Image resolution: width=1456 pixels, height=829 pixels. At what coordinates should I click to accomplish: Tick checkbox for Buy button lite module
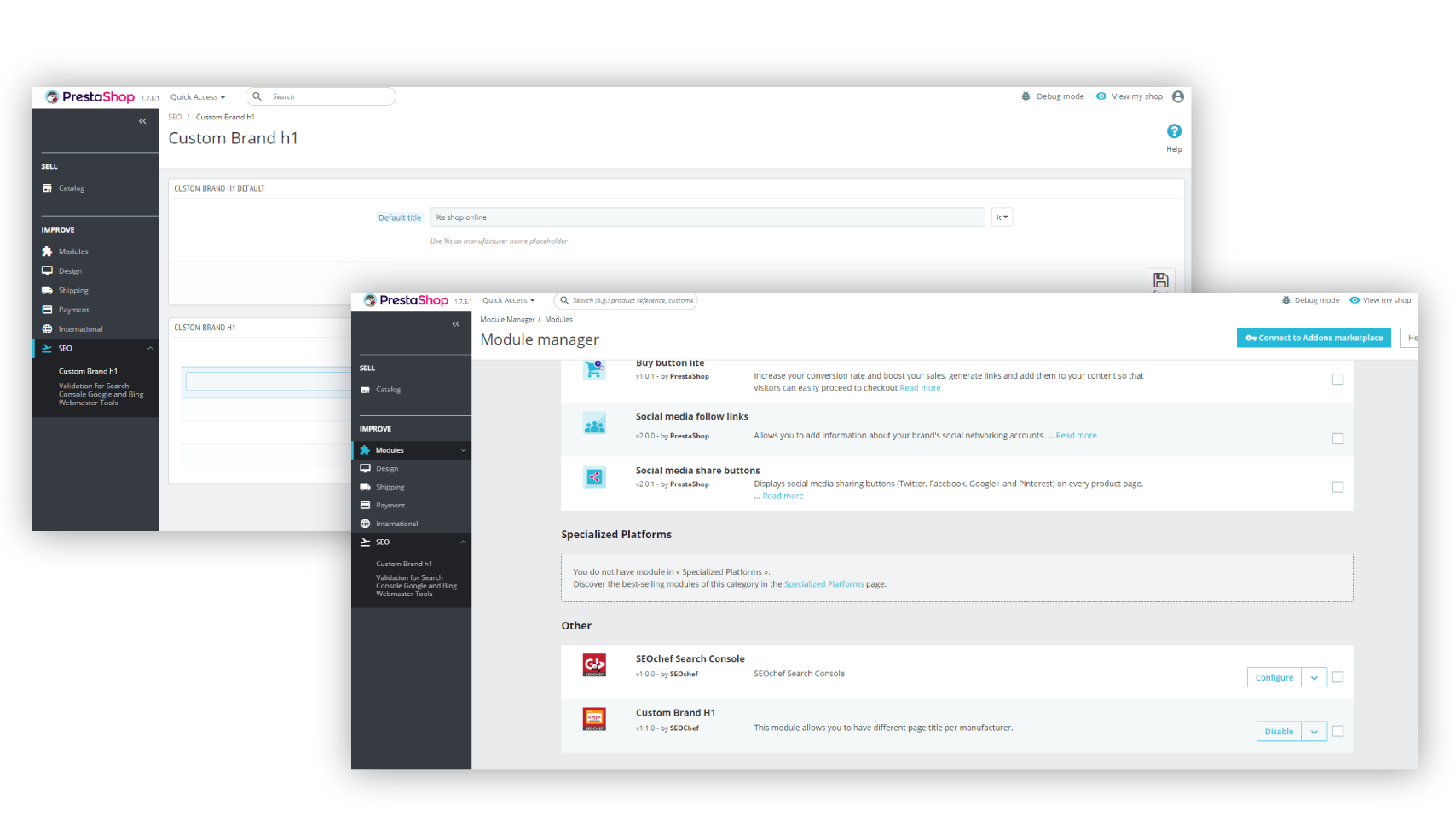[1338, 380]
